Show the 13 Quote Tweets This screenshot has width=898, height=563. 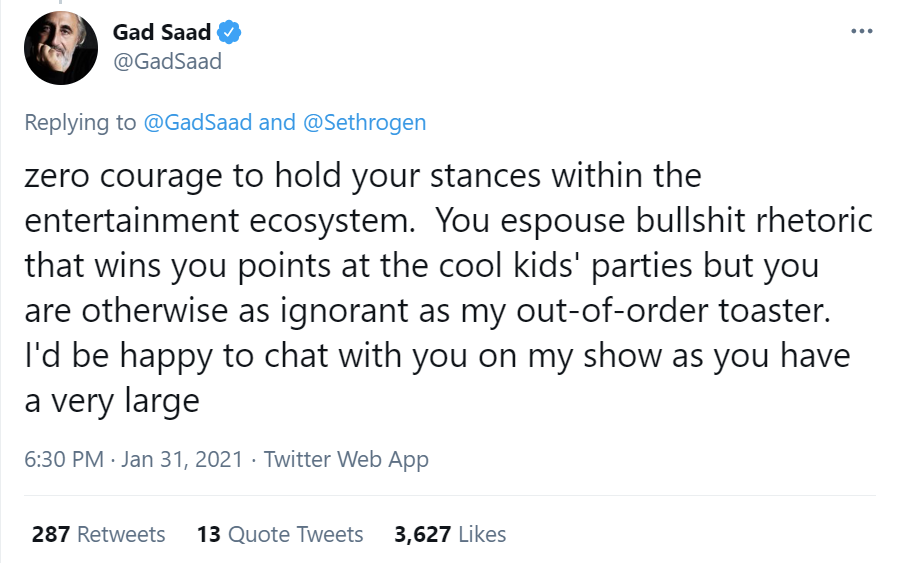pos(280,534)
